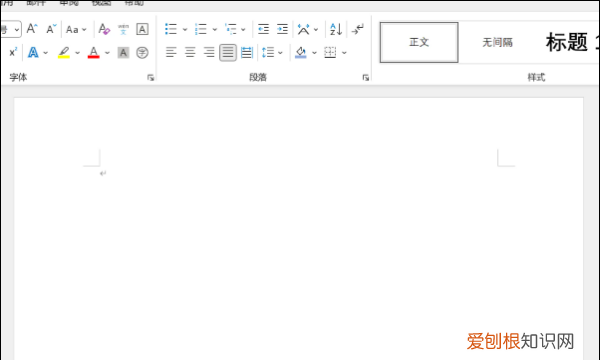Apply the borders icon

coord(330,52)
